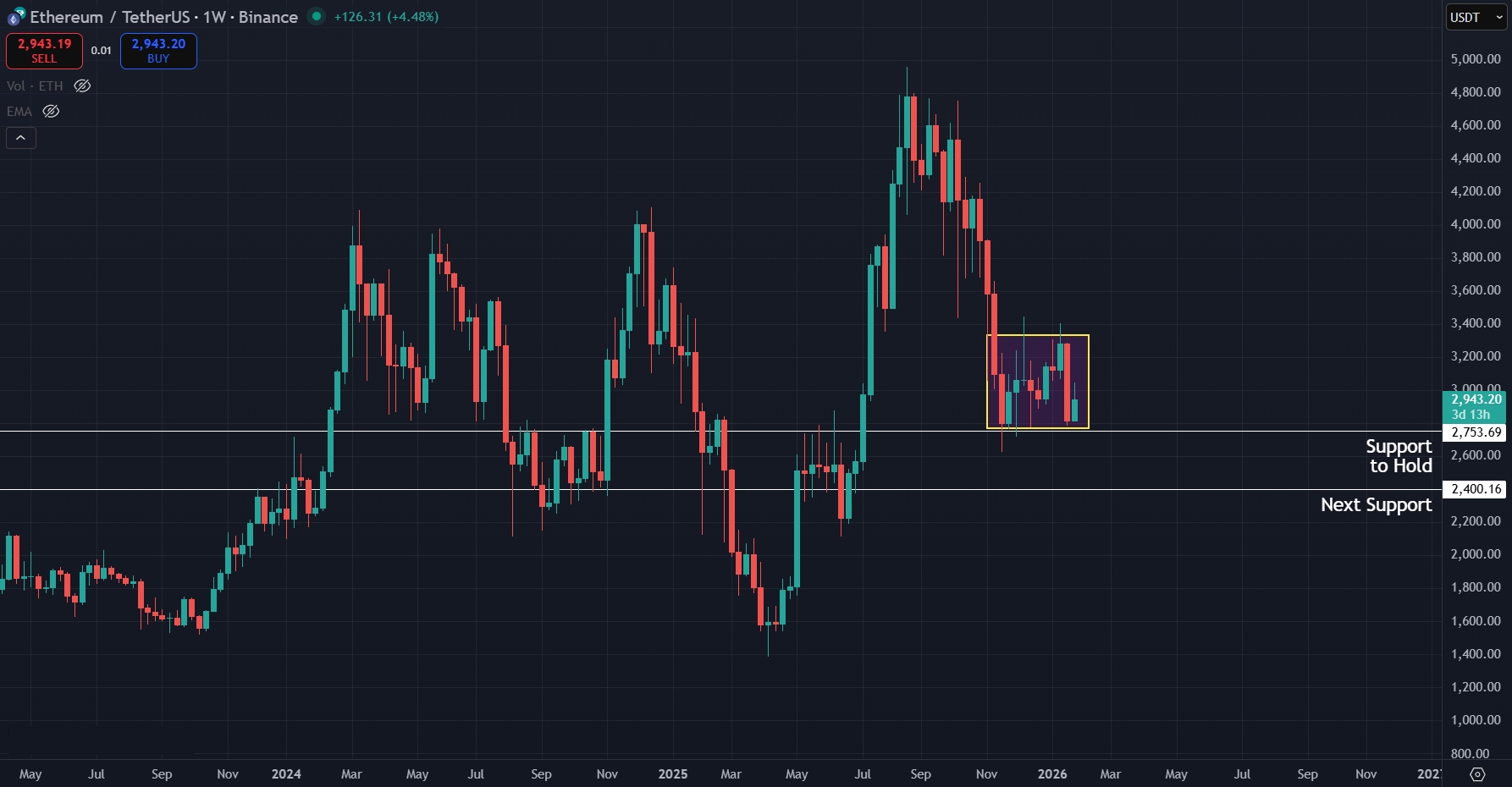Click the green market status dot
1512x787 pixels.
pos(316,16)
